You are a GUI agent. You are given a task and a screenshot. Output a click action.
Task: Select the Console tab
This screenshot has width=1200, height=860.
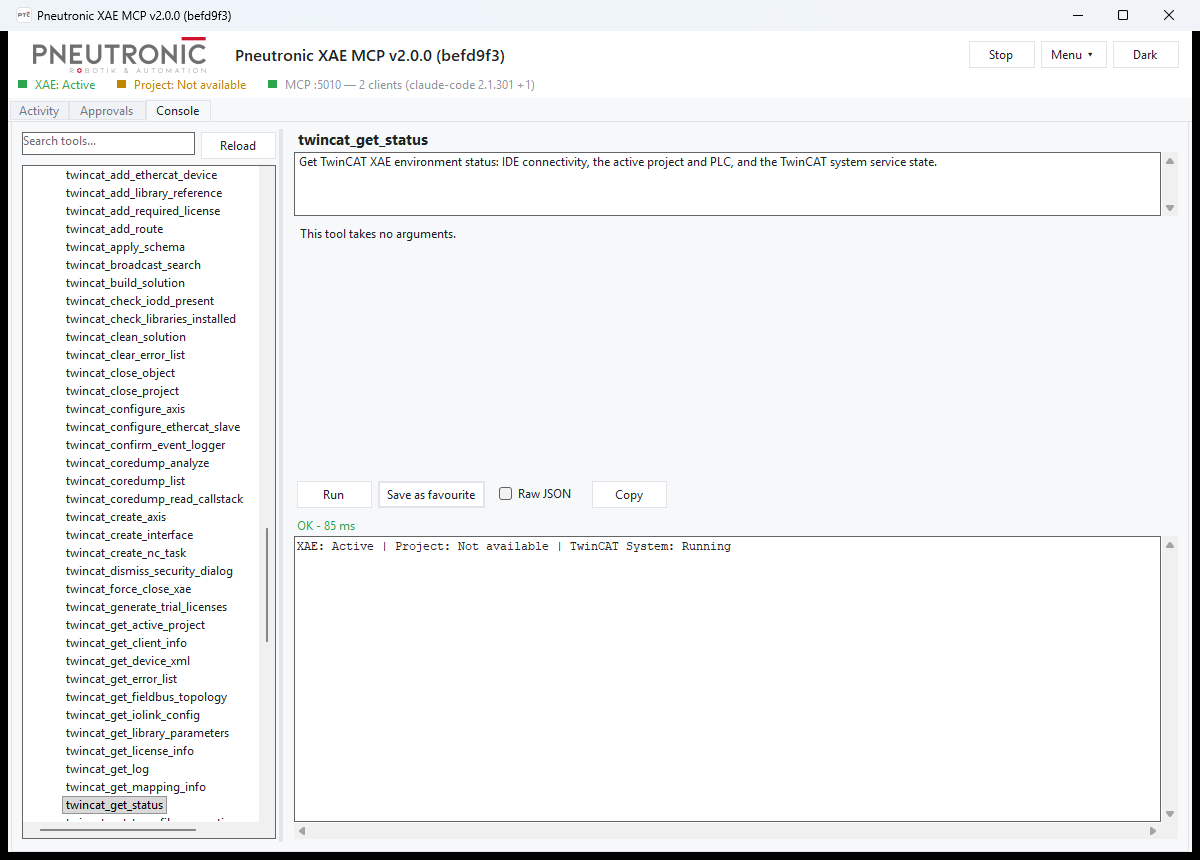click(178, 111)
